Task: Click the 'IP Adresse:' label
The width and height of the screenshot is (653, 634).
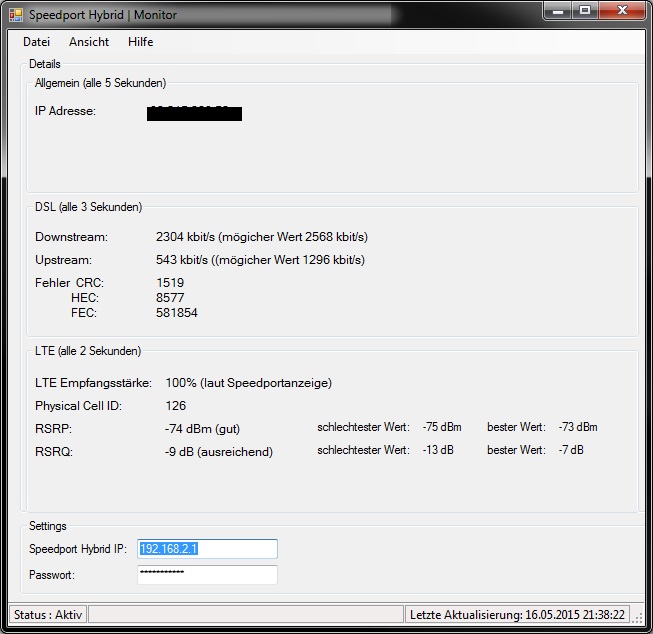Action: pyautogui.click(x=65, y=111)
